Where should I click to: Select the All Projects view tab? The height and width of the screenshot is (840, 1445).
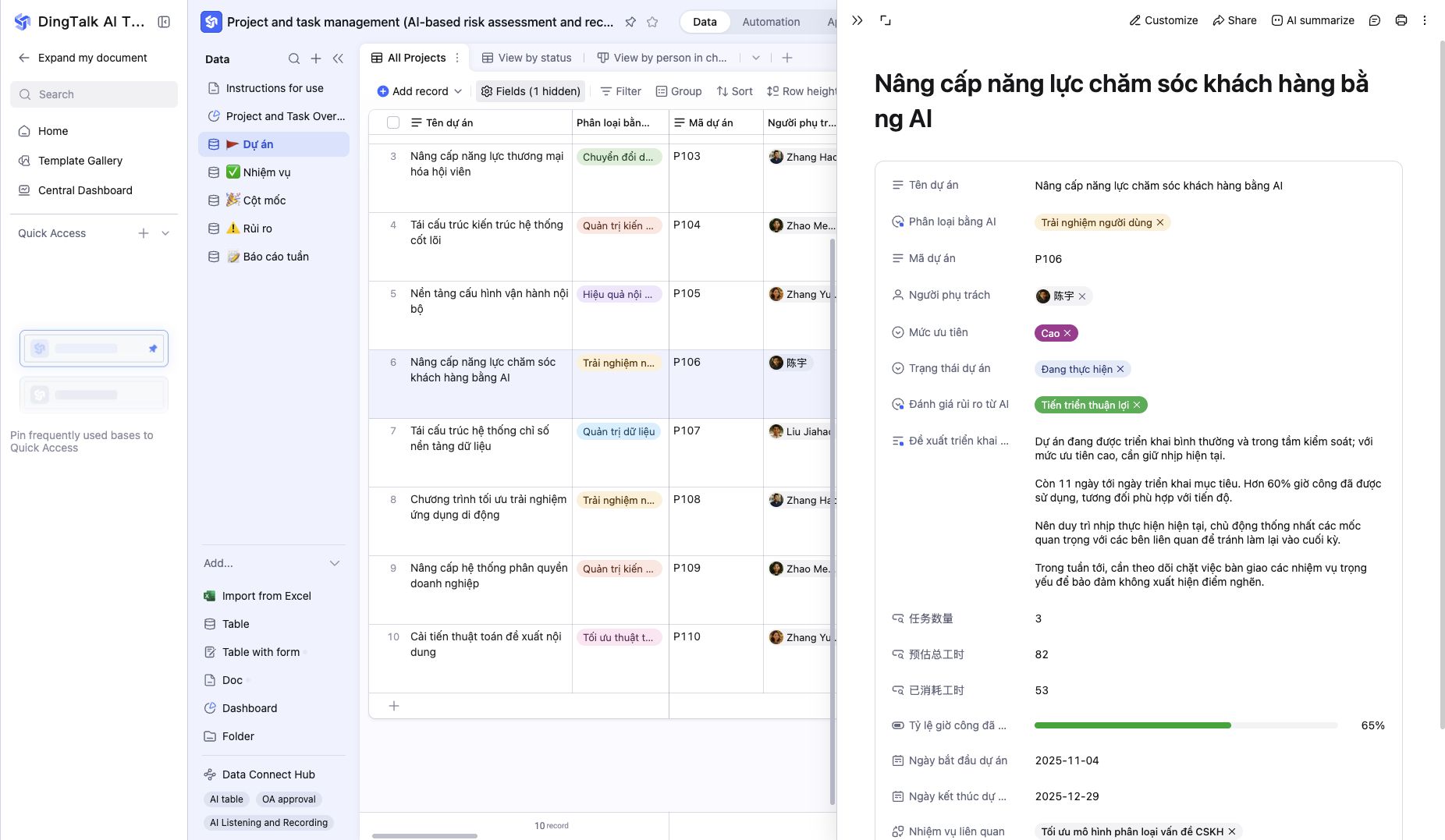coord(409,58)
